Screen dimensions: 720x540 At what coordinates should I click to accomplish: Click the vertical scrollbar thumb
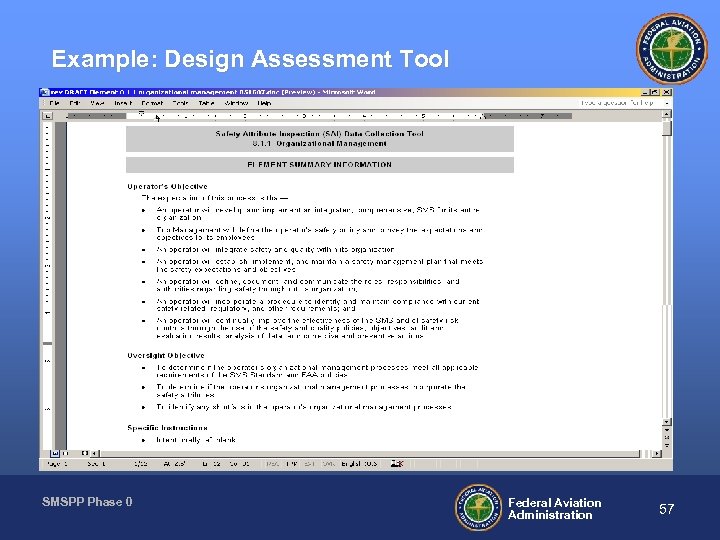667,128
